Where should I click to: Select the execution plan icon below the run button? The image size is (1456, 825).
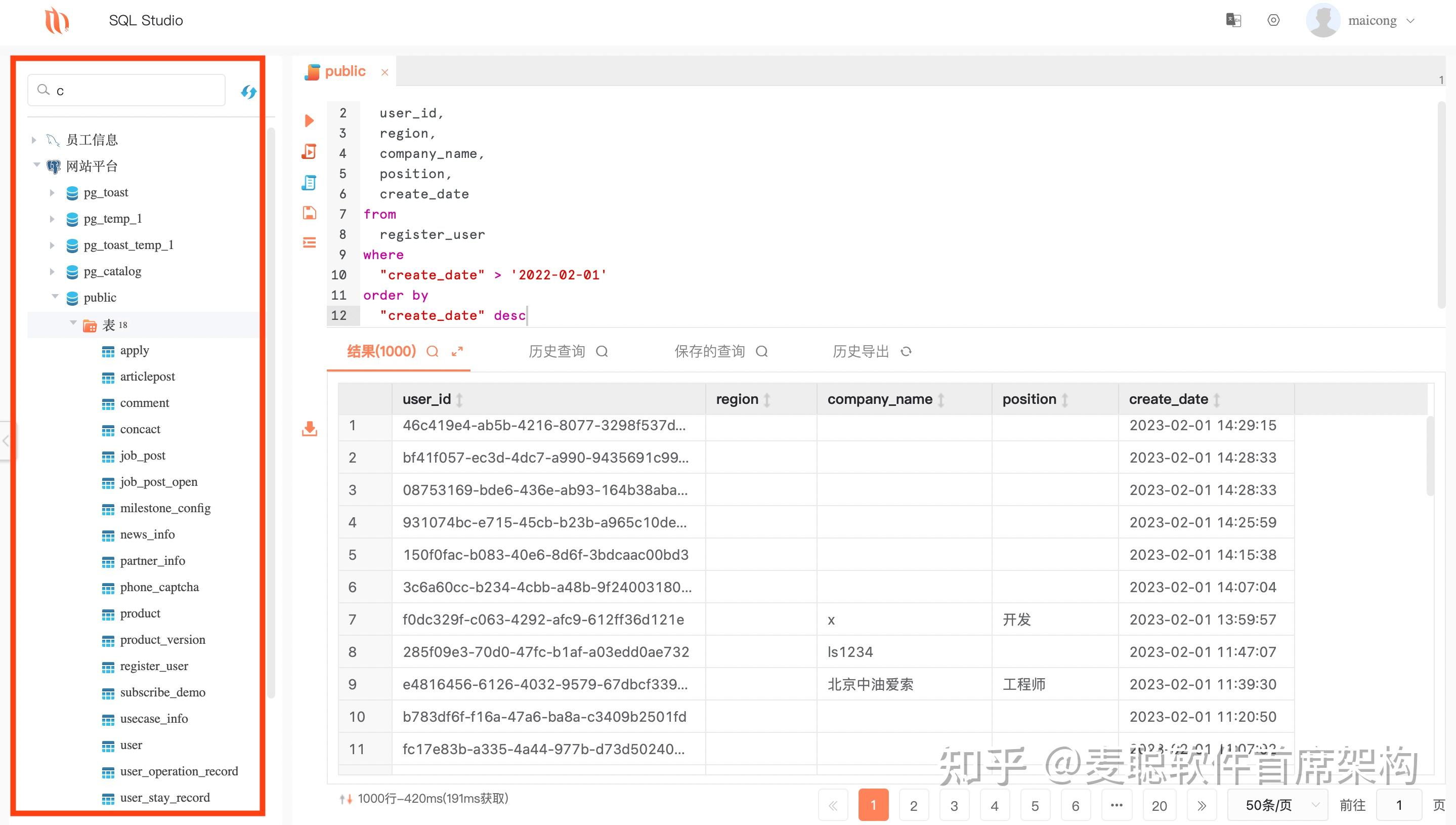(x=309, y=152)
